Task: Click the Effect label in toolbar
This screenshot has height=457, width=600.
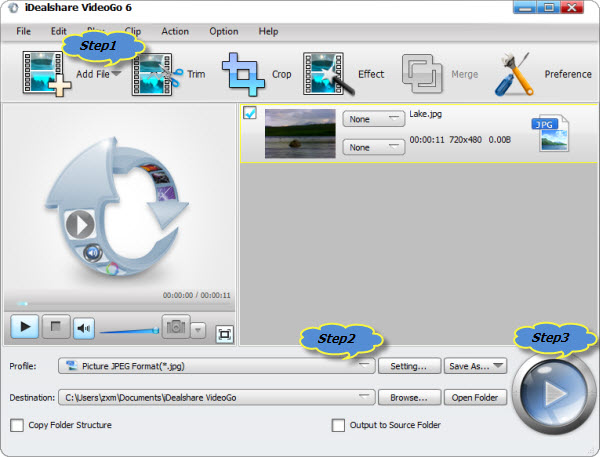Action: tap(371, 74)
